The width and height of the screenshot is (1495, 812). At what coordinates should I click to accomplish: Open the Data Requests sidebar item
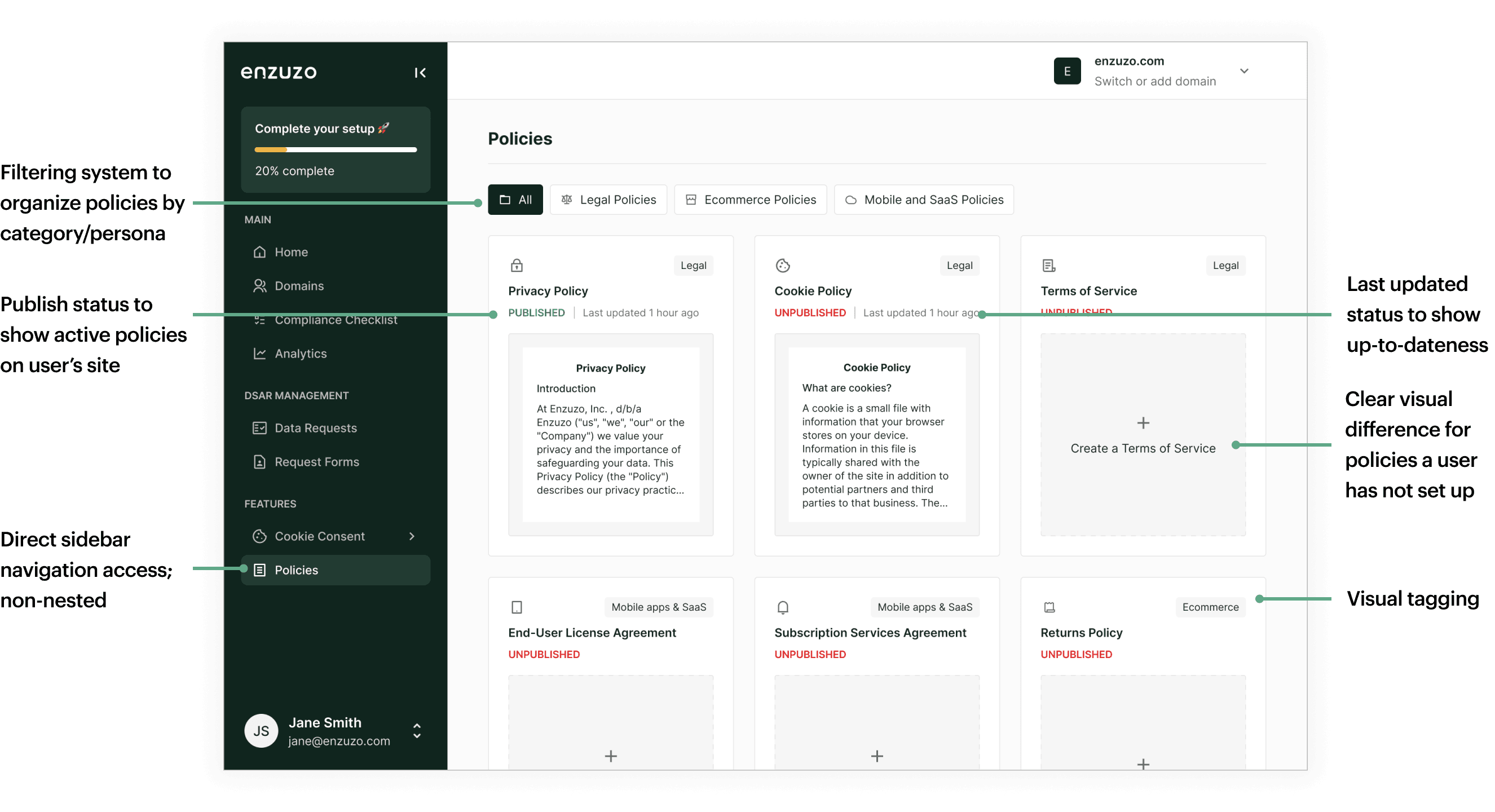pyautogui.click(x=315, y=428)
